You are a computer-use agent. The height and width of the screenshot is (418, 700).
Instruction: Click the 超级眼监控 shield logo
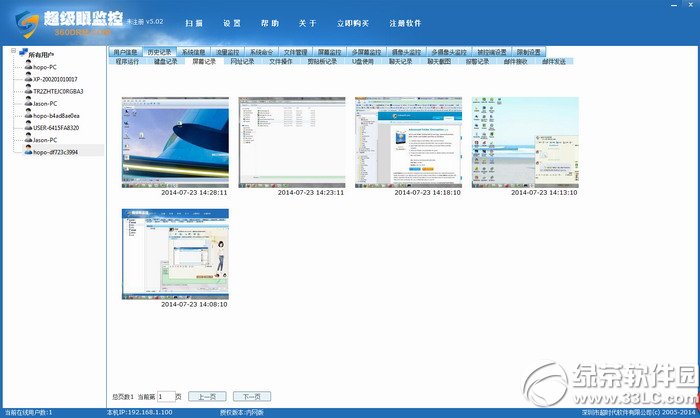(x=27, y=25)
